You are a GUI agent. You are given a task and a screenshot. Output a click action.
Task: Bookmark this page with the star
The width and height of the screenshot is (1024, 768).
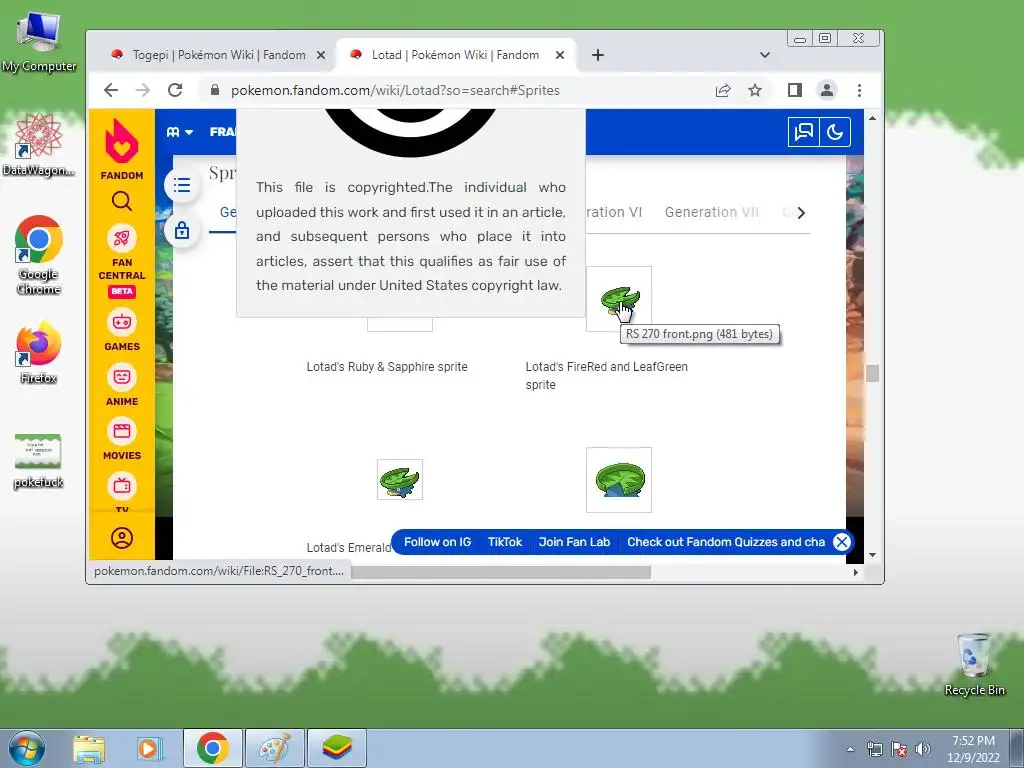pos(755,90)
